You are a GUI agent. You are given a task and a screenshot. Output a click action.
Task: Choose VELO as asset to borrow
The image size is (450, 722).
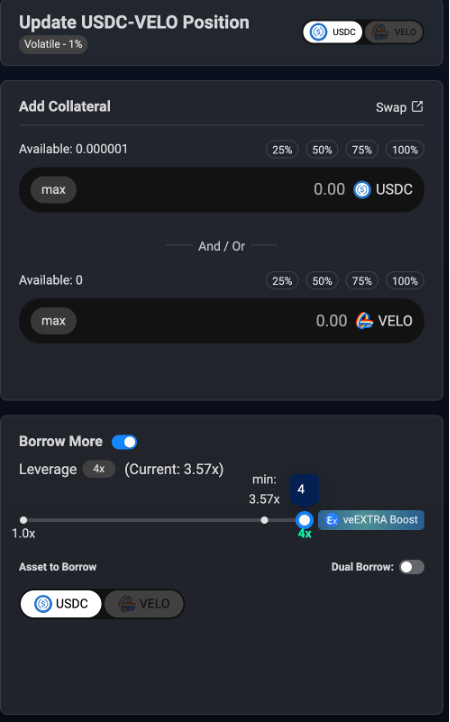(144, 604)
